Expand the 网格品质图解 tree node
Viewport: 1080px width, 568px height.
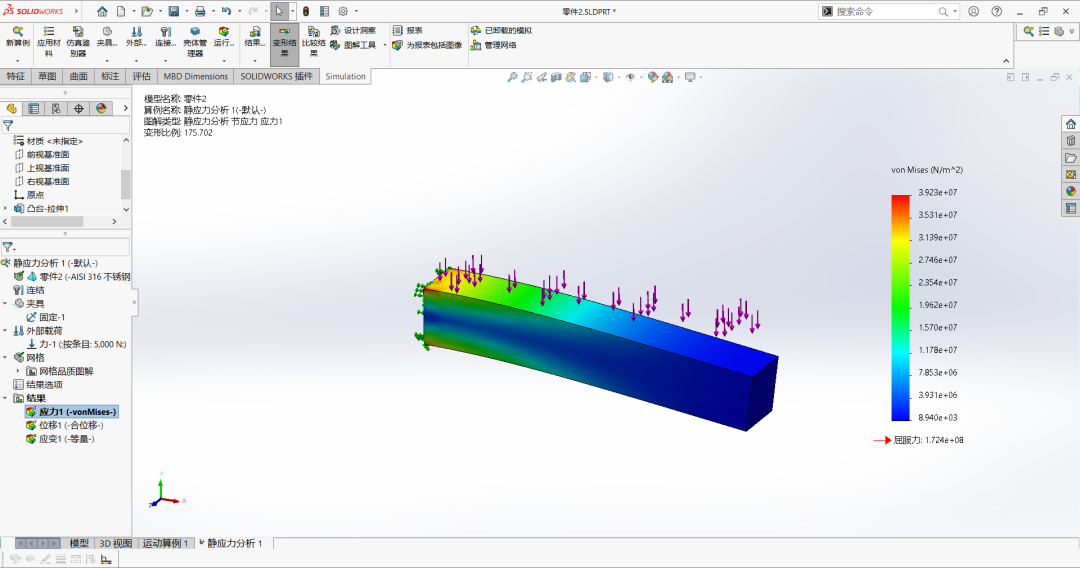point(19,371)
